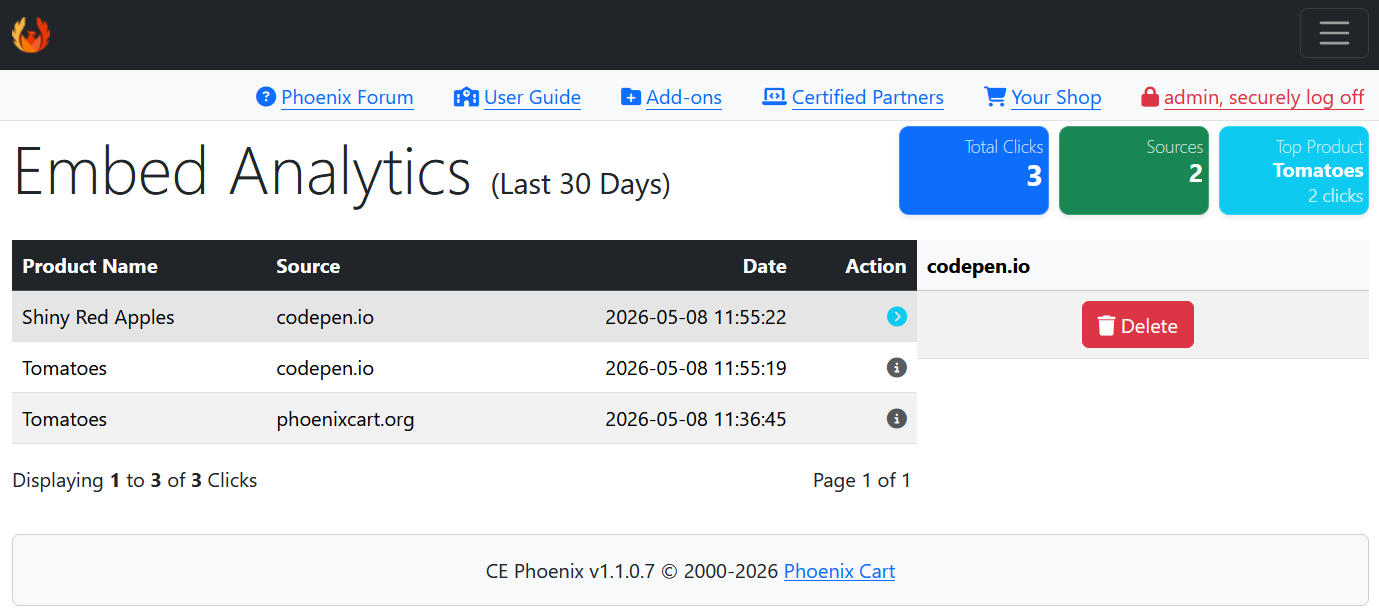The width and height of the screenshot is (1379, 615).
Task: Click the Sources green card
Action: (1134, 170)
